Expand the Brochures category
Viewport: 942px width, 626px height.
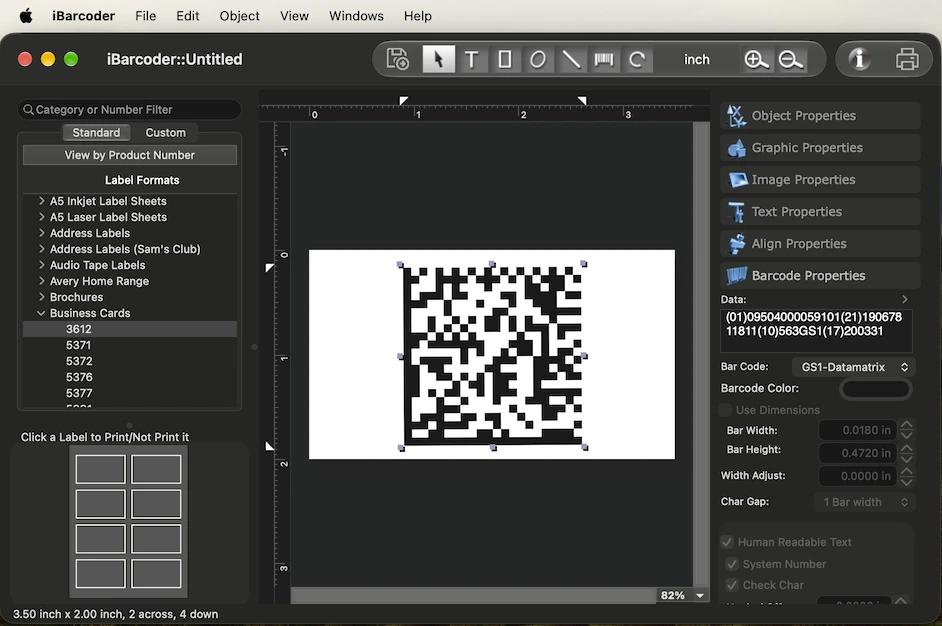coord(41,297)
